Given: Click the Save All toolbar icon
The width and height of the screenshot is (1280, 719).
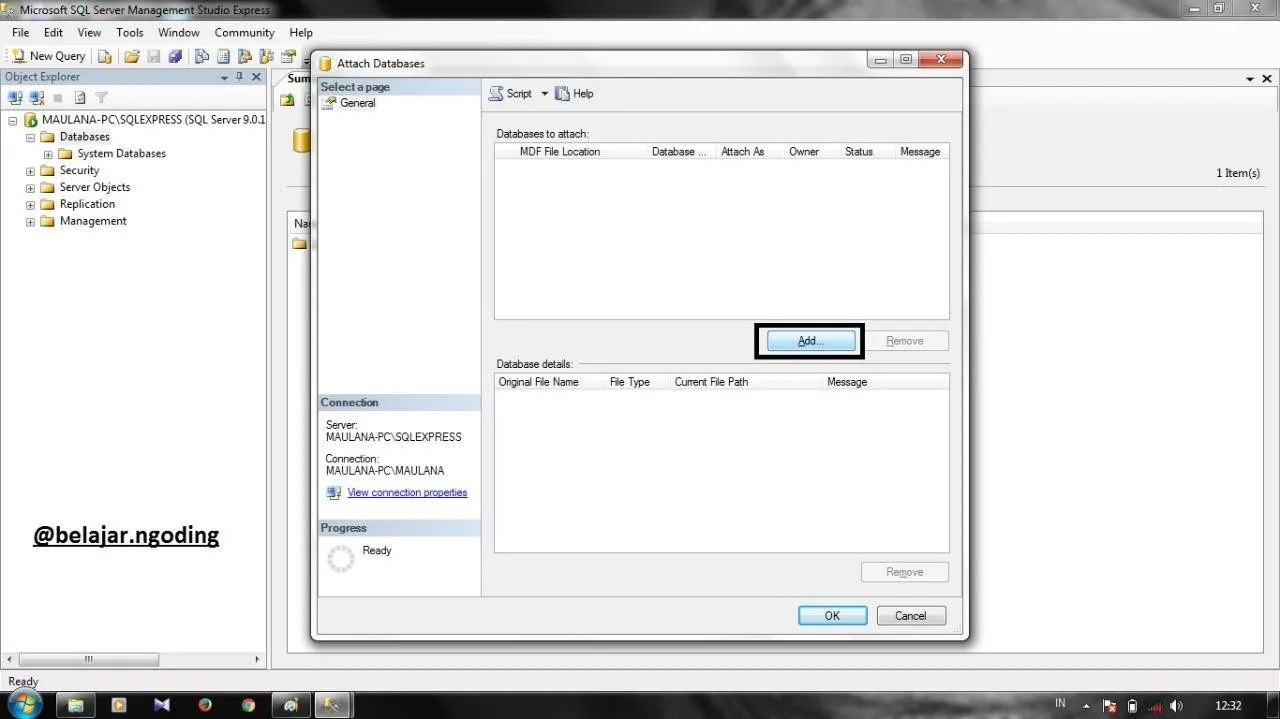Looking at the screenshot, I should (x=175, y=56).
